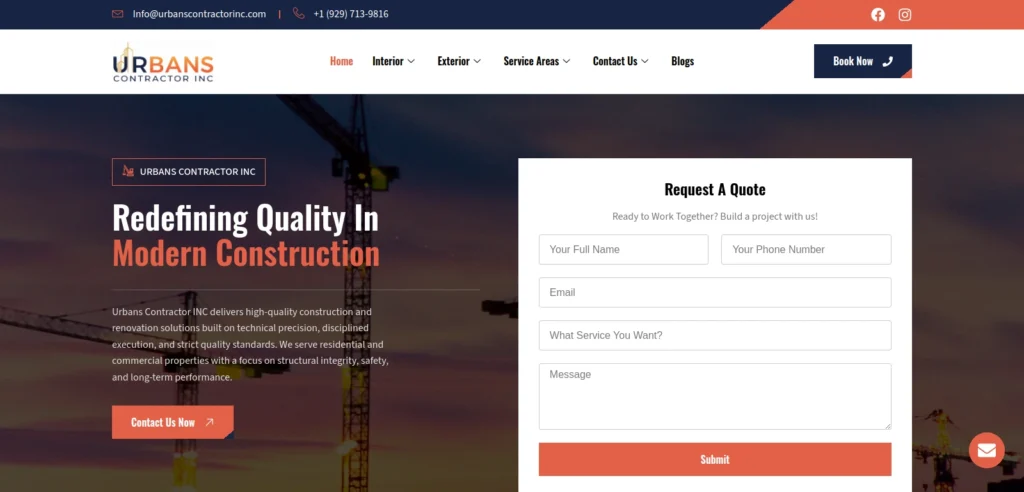1024x492 pixels.
Task: Open the Instagram profile icon
Action: pos(904,14)
